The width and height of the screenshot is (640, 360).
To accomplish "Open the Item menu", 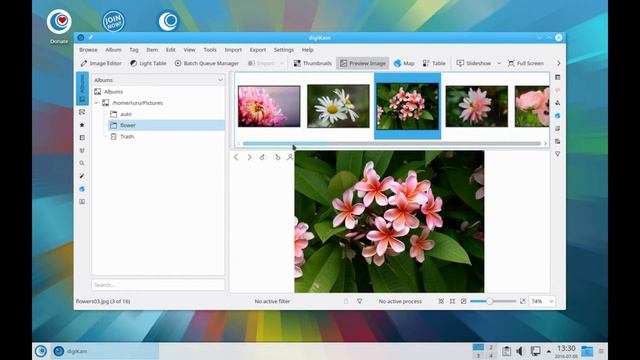I will point(152,50).
